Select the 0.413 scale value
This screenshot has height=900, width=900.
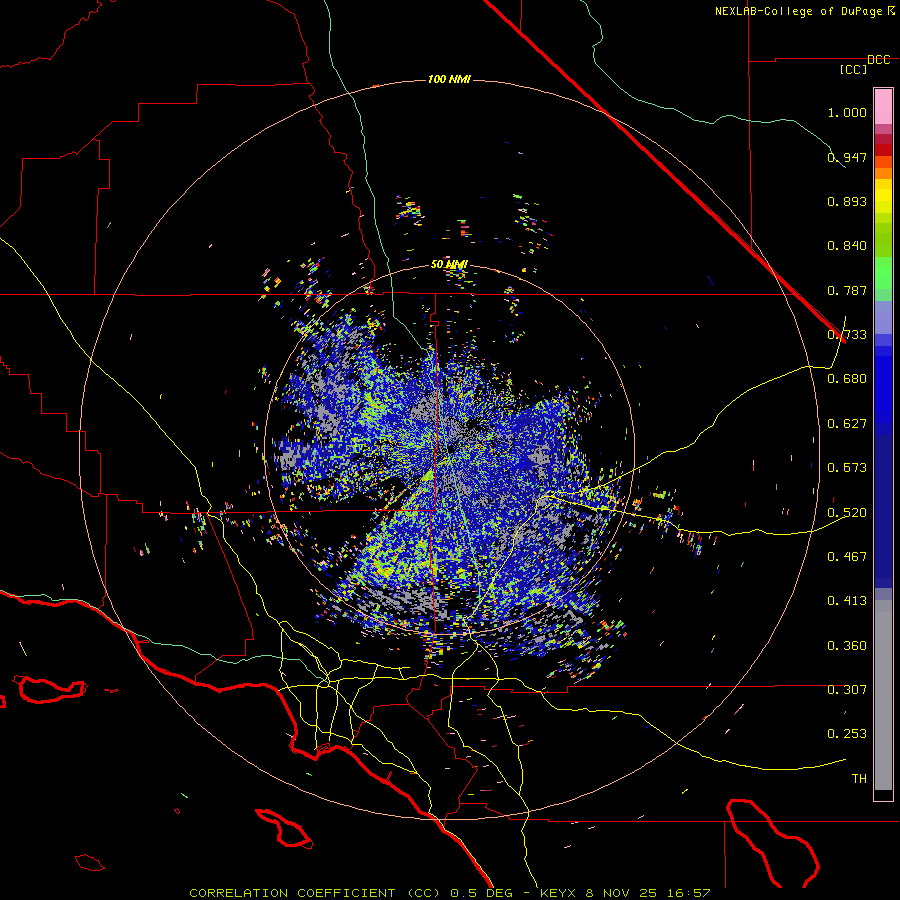click(847, 601)
